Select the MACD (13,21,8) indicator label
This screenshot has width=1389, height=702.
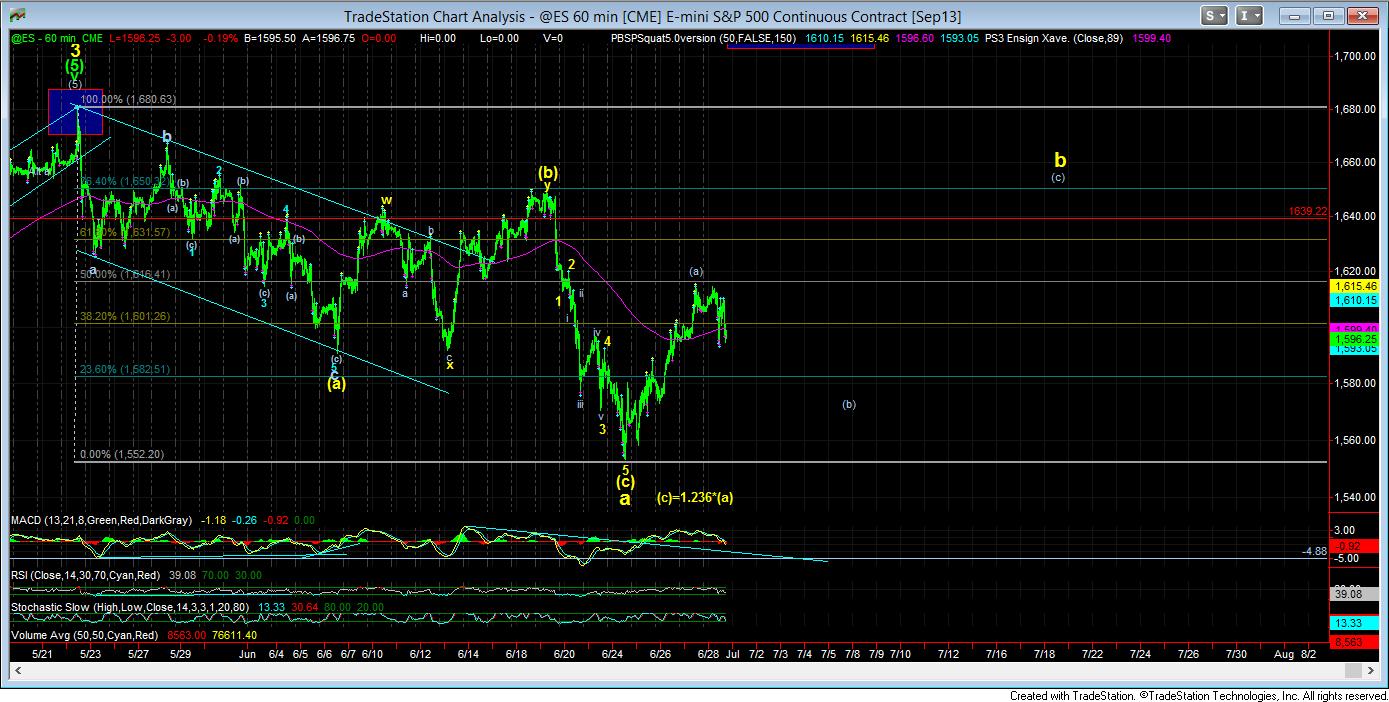[x=103, y=520]
